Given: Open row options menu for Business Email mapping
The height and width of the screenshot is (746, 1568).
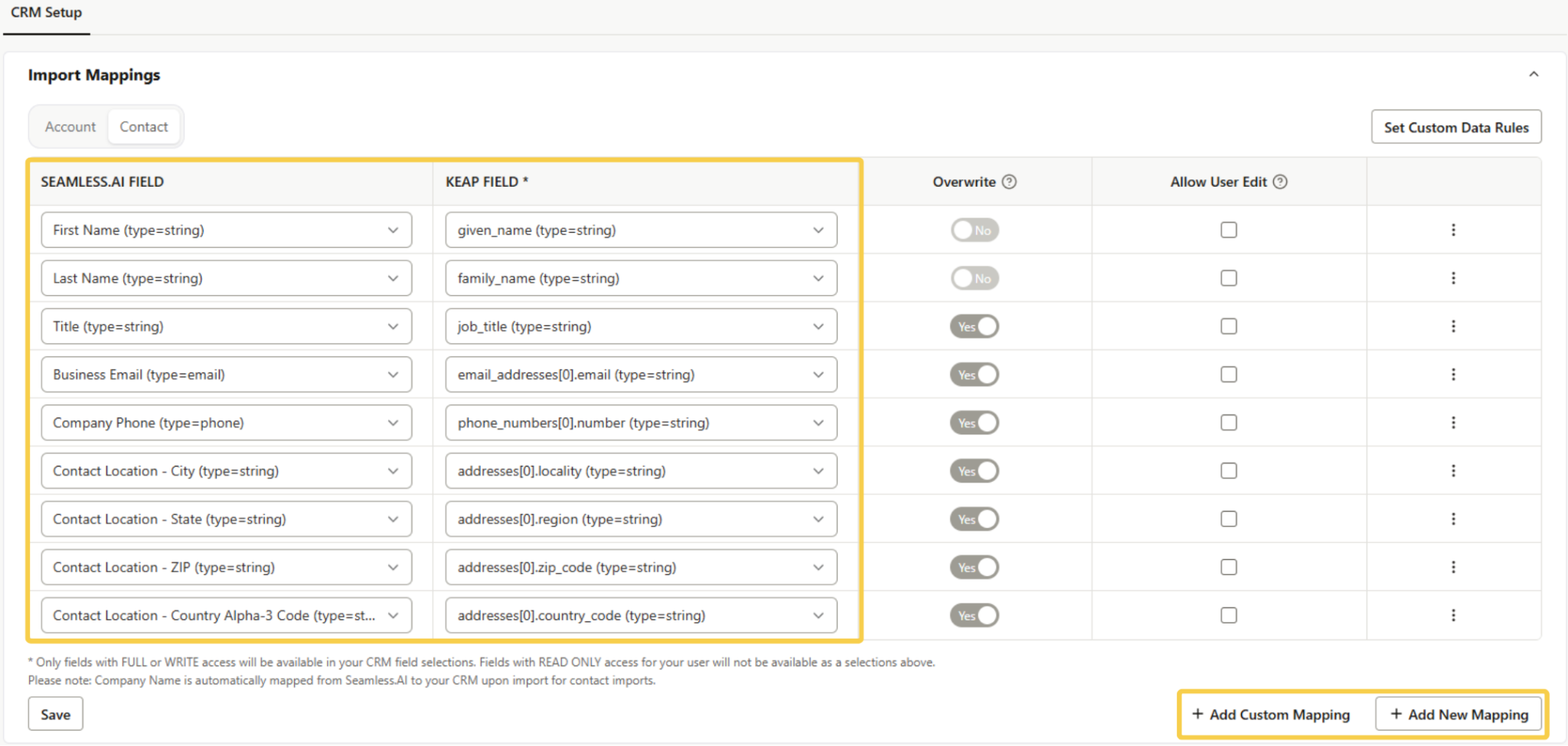Looking at the screenshot, I should point(1453,375).
